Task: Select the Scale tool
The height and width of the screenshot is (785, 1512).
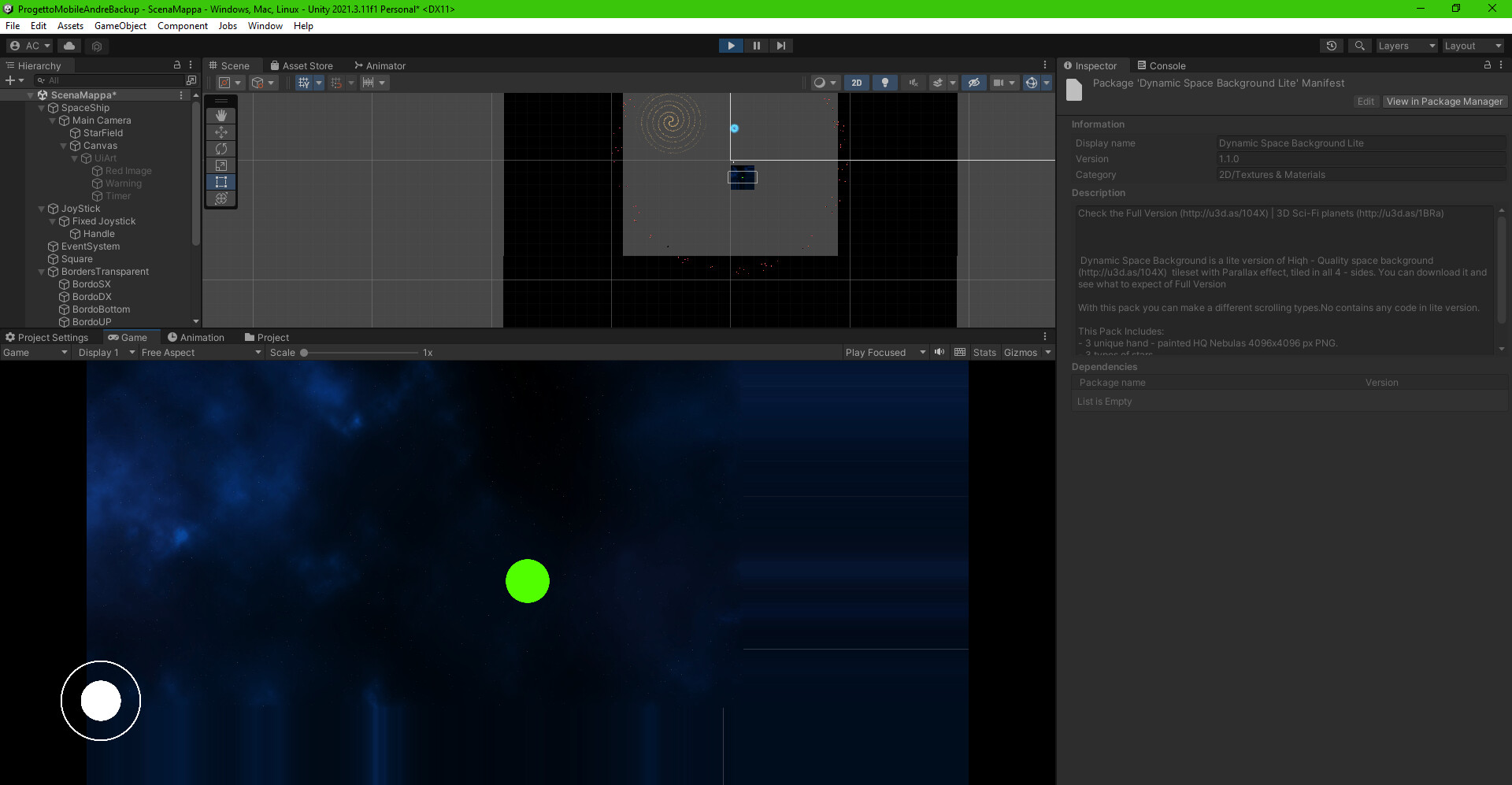Action: pos(220,165)
